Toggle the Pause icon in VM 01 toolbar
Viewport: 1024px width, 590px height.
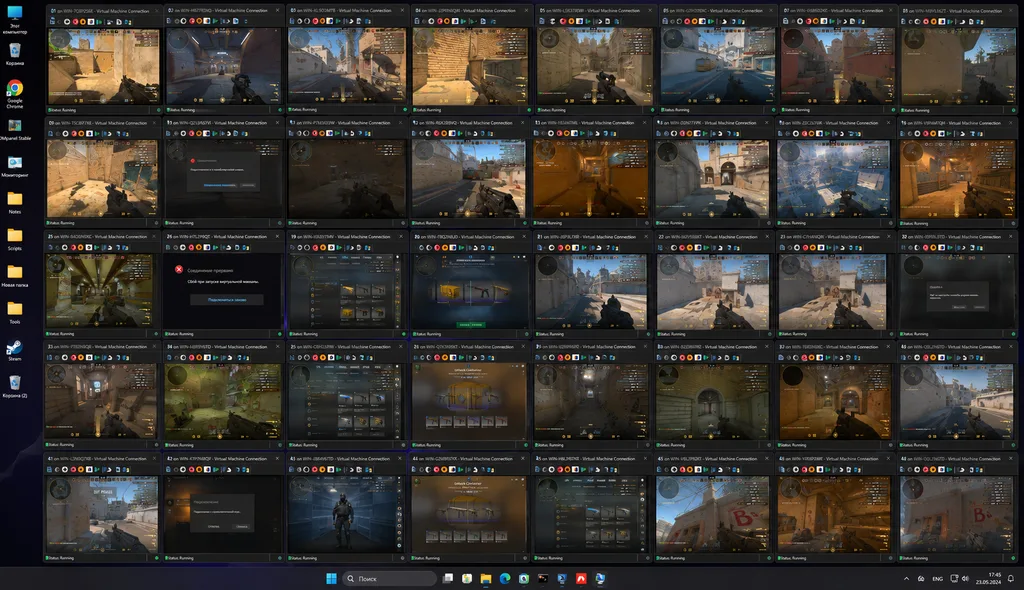click(x=91, y=22)
